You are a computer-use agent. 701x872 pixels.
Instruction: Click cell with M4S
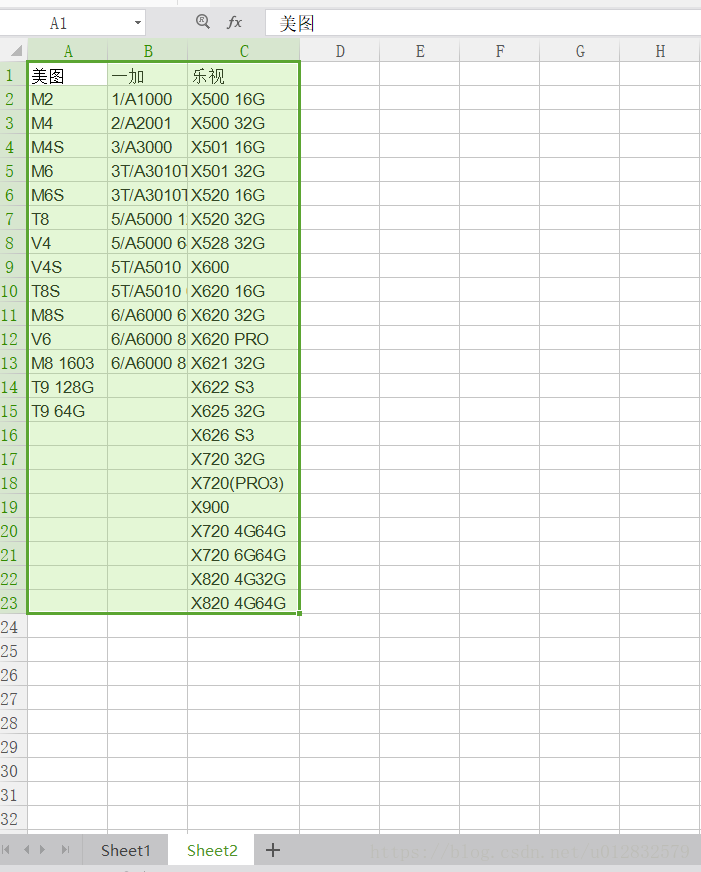tap(68, 147)
